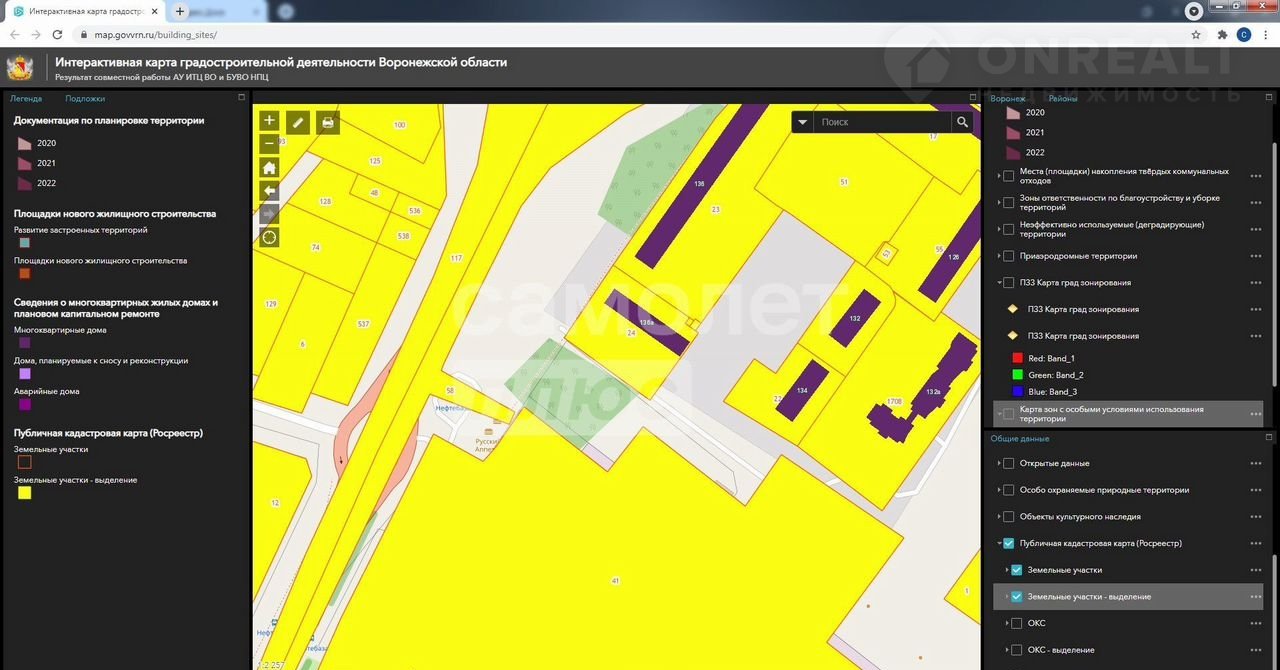The height and width of the screenshot is (670, 1280).
Task: Open options menu for Приаэродромные территории layer
Action: (x=1256, y=256)
